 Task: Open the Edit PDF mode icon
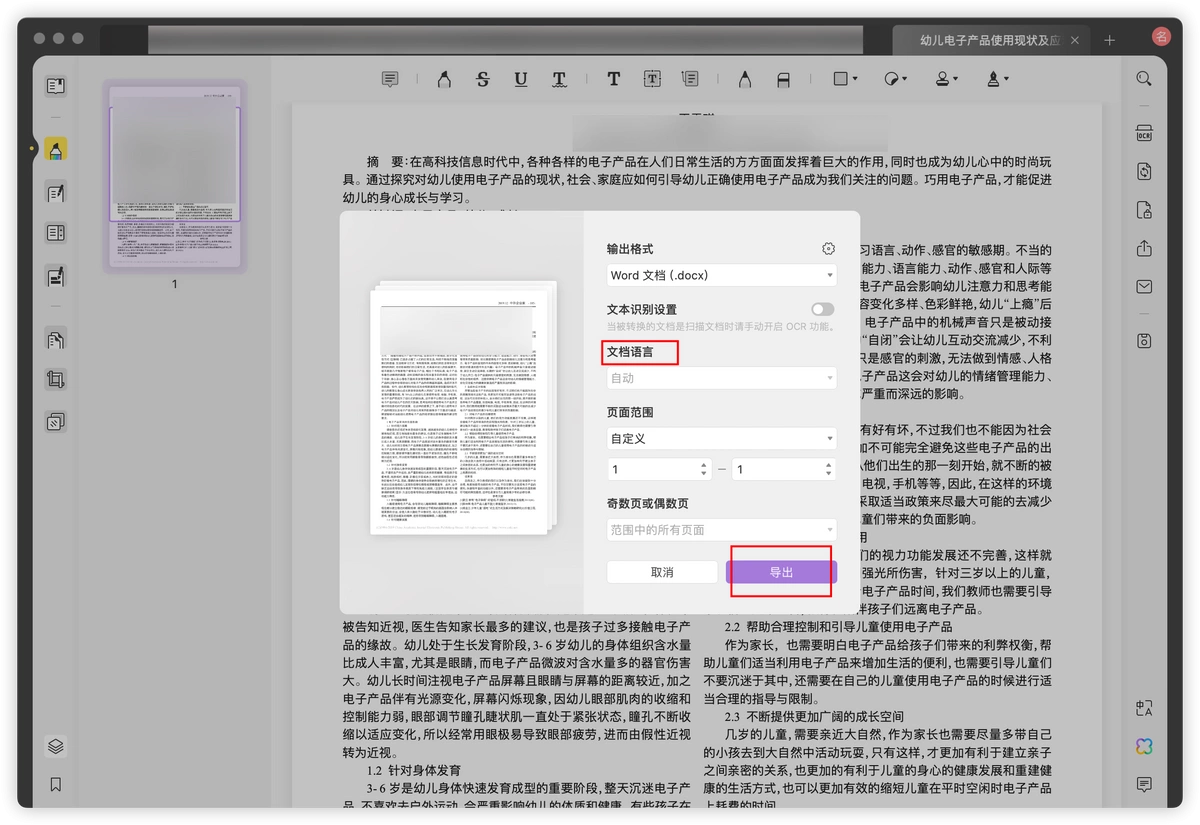pyautogui.click(x=56, y=193)
